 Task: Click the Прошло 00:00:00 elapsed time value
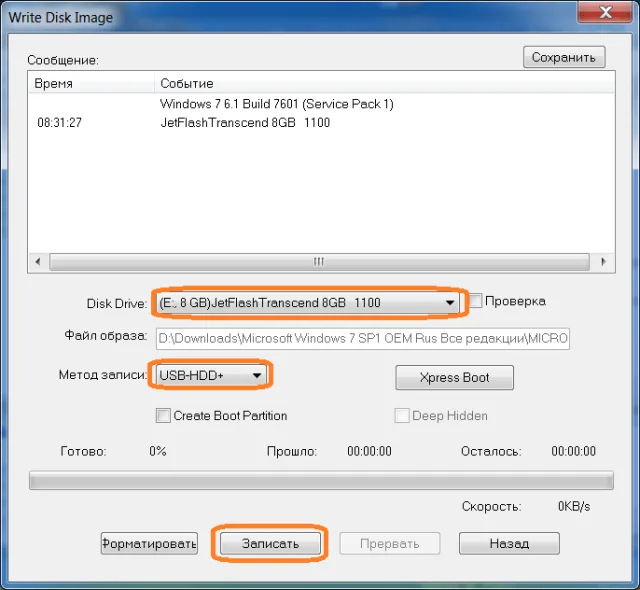point(369,451)
